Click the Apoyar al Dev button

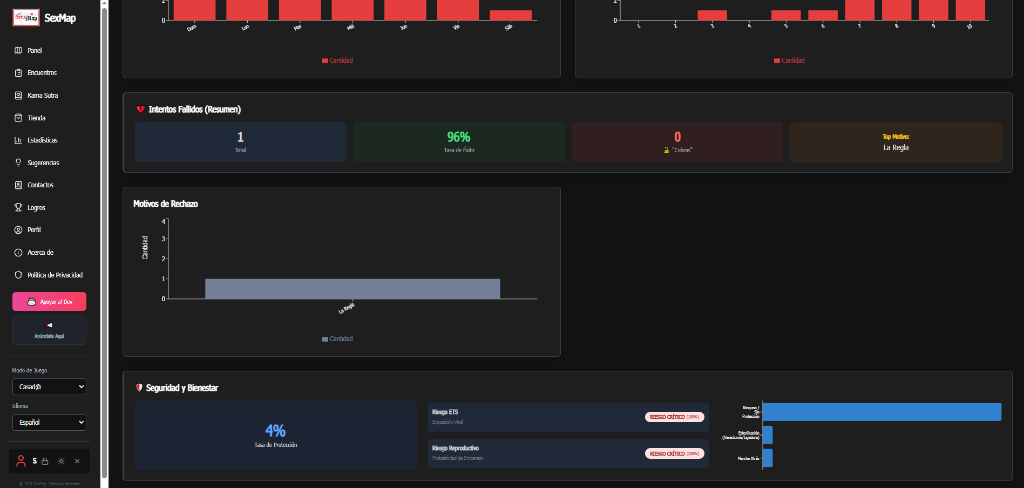[x=49, y=302]
